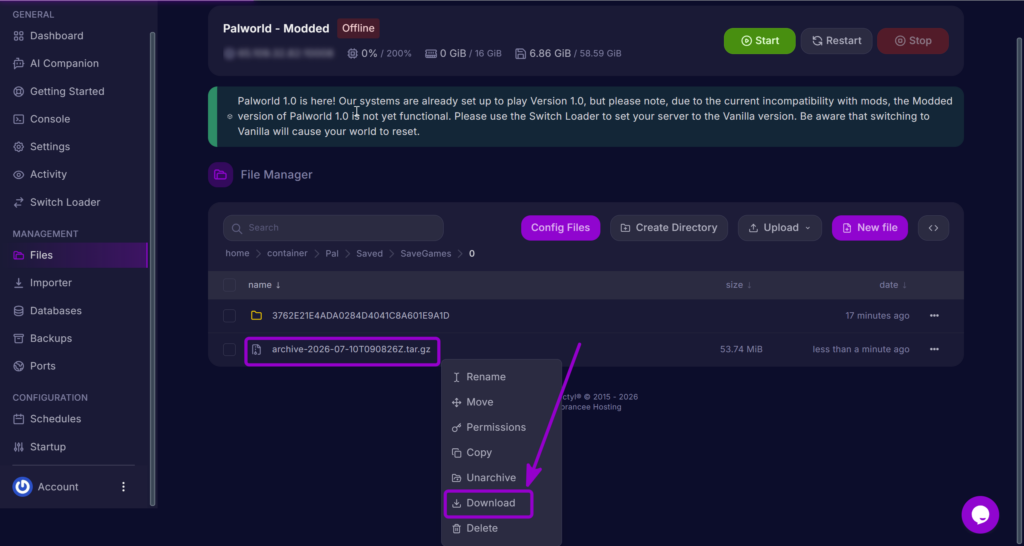Viewport: 1024px width, 546px height.
Task: Tick the select-all checkbox in header
Action: [229, 285]
